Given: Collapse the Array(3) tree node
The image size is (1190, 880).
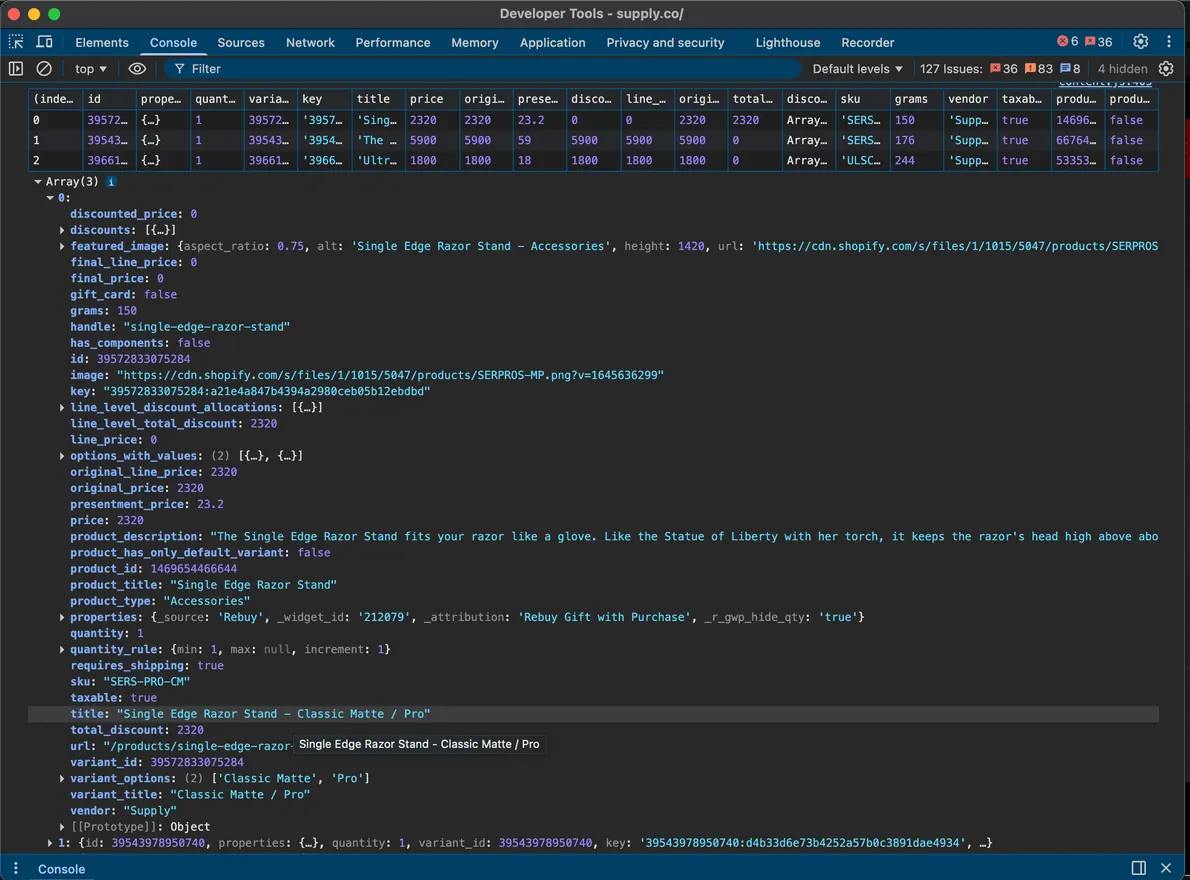Looking at the screenshot, I should click(38, 182).
